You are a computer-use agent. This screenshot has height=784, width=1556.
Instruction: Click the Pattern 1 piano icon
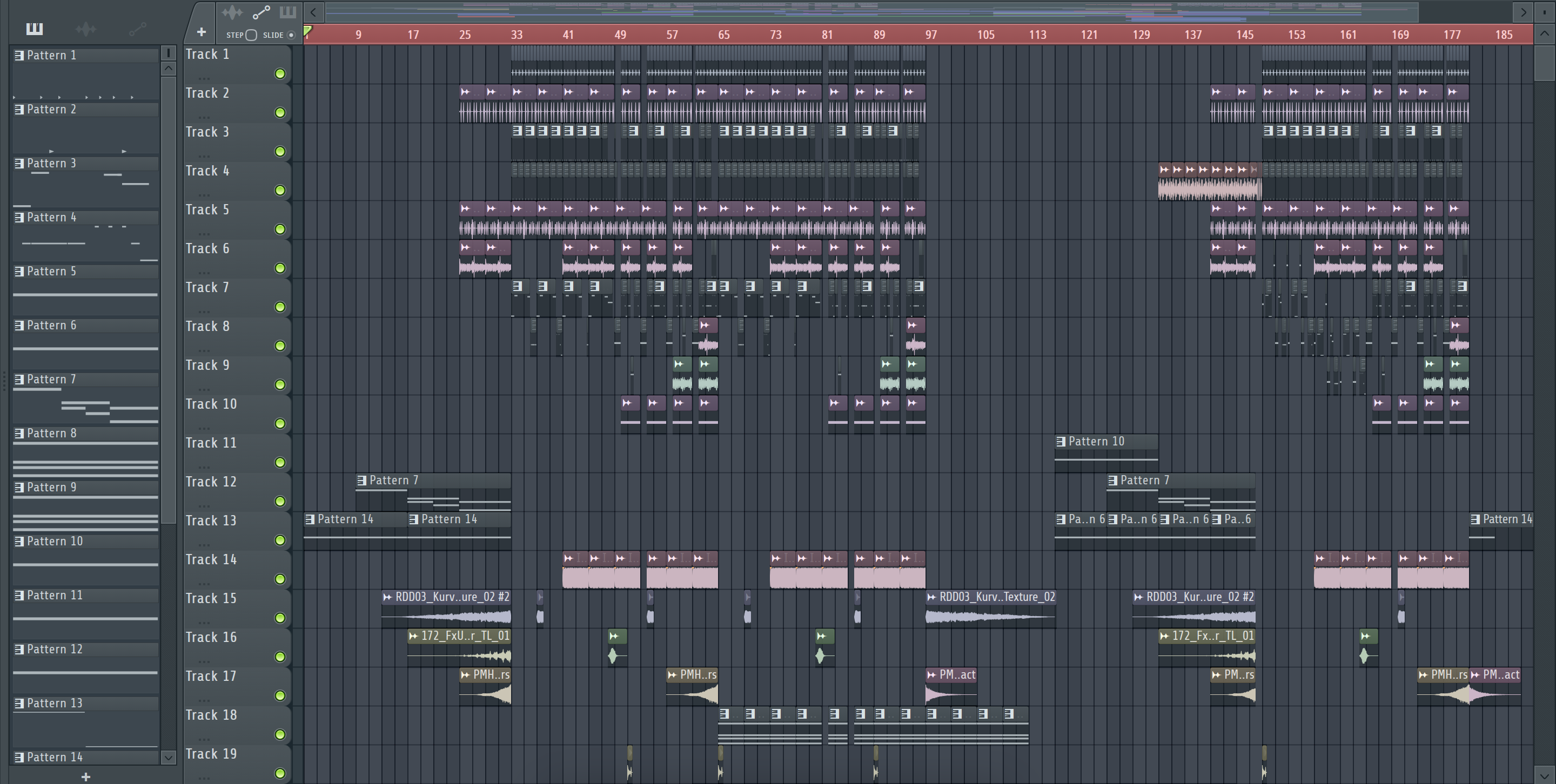tap(19, 56)
